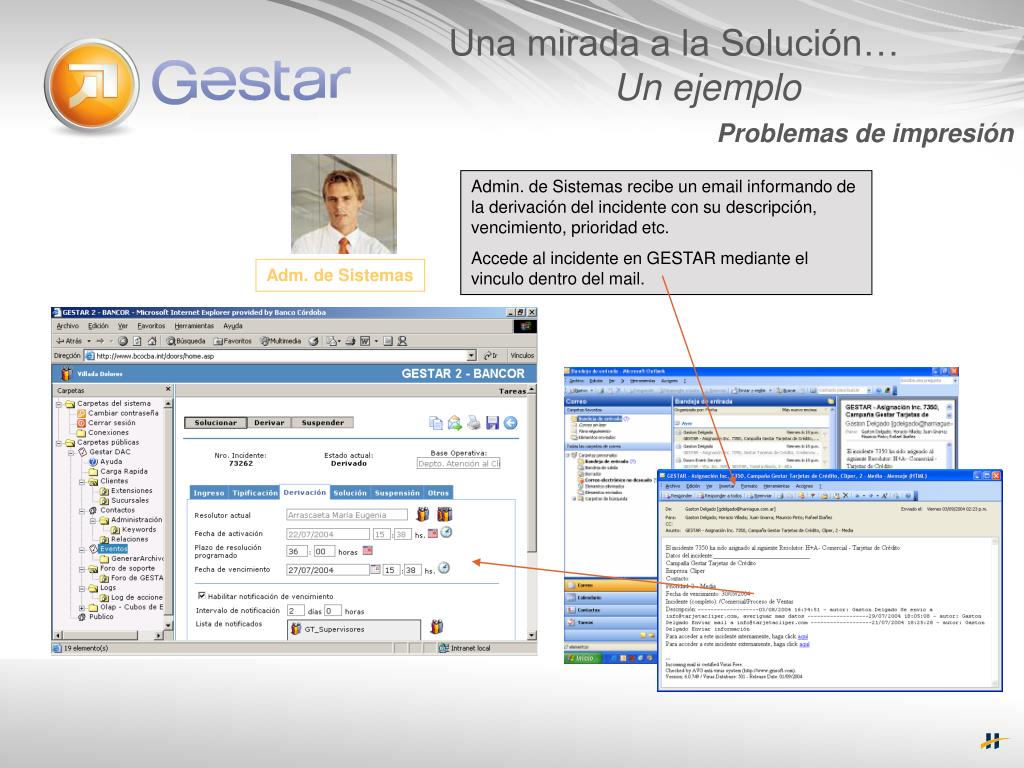The height and width of the screenshot is (768, 1024).
Task: Click clock icon beside Fecha de vencimiento
Action: [x=444, y=568]
